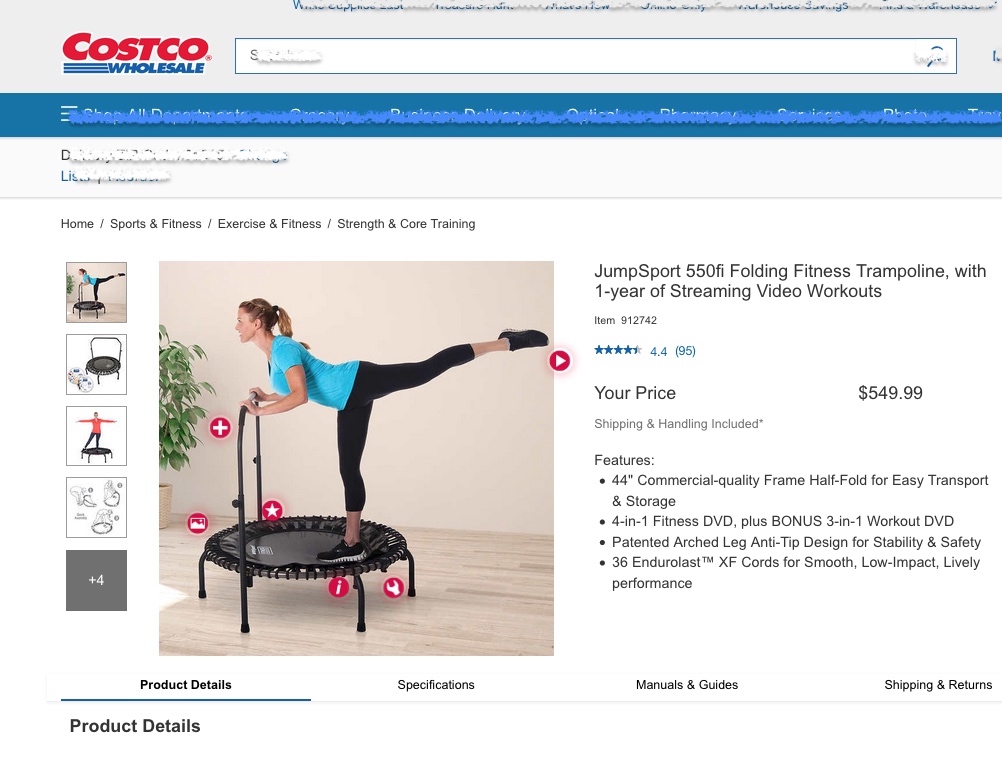Open the 95 reviews rating link
Image resolution: width=1002 pixels, height=766 pixels.
pos(684,351)
